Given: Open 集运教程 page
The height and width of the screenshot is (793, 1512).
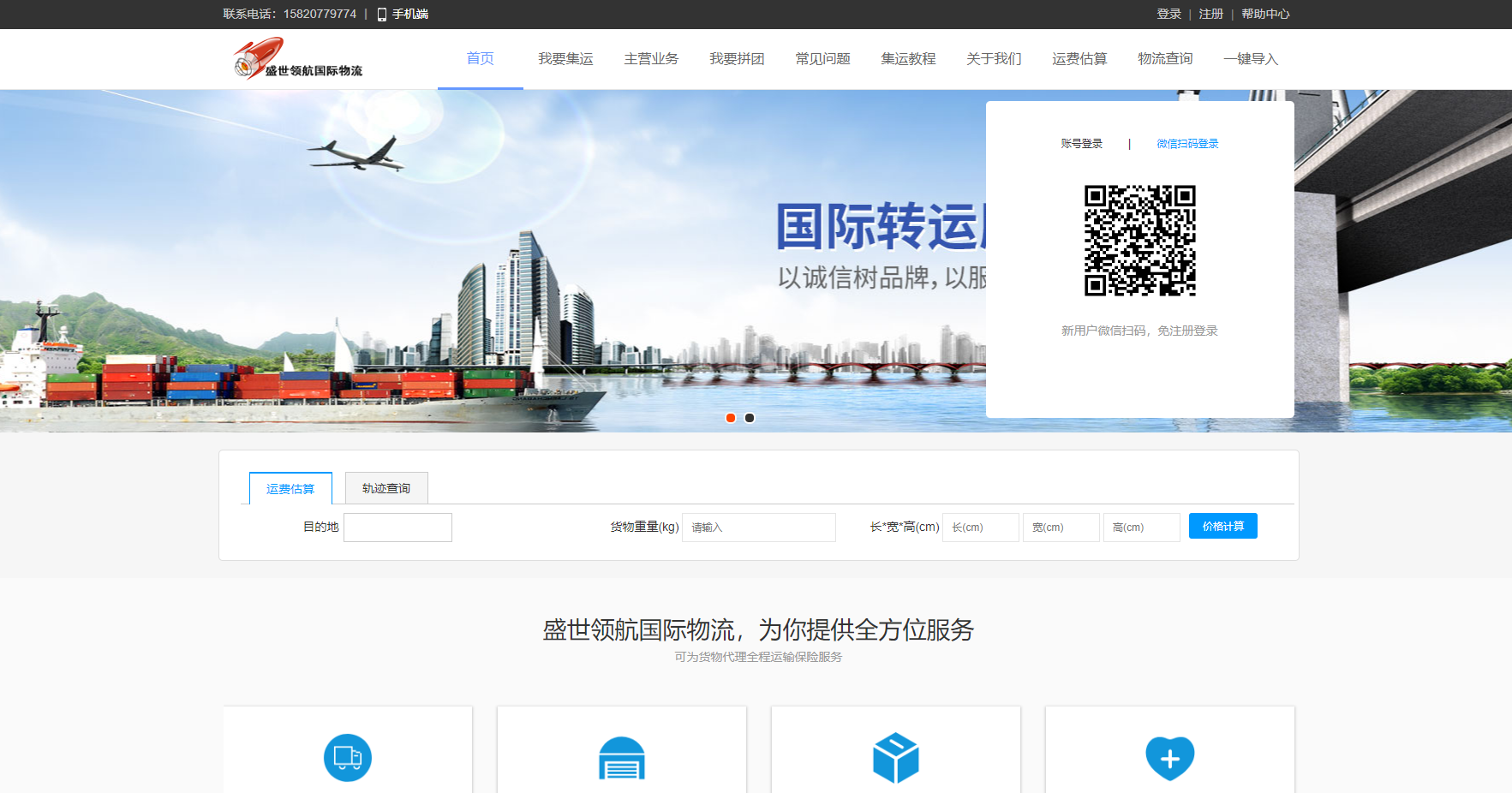Looking at the screenshot, I should tap(909, 58).
